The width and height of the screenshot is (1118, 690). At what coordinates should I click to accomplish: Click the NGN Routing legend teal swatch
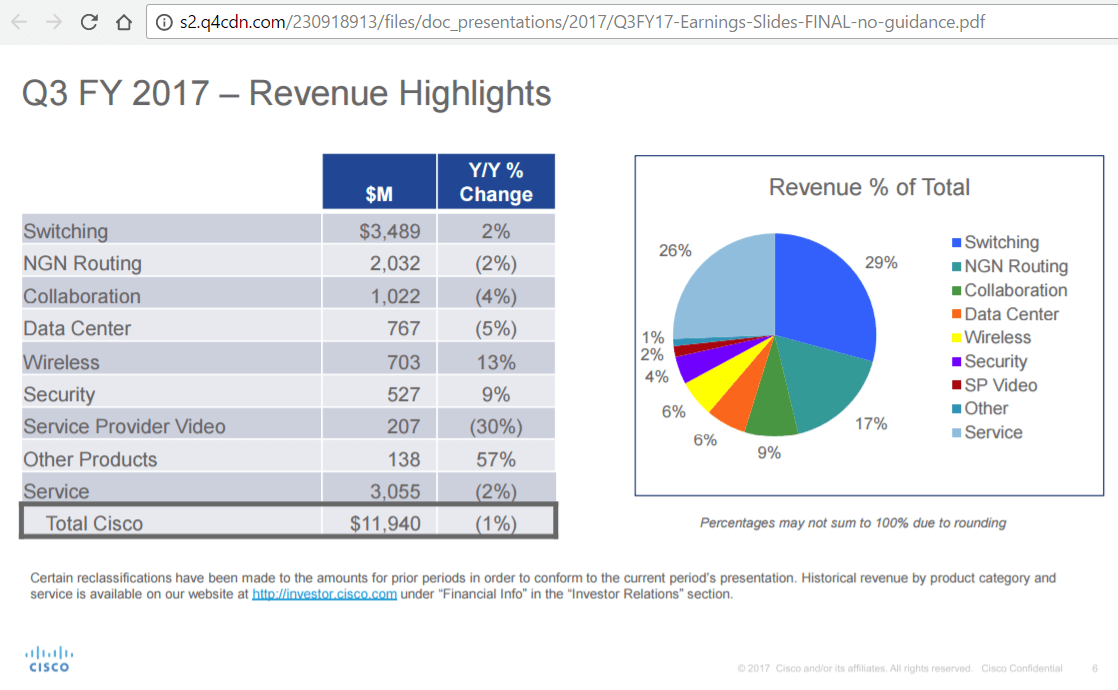click(956, 267)
